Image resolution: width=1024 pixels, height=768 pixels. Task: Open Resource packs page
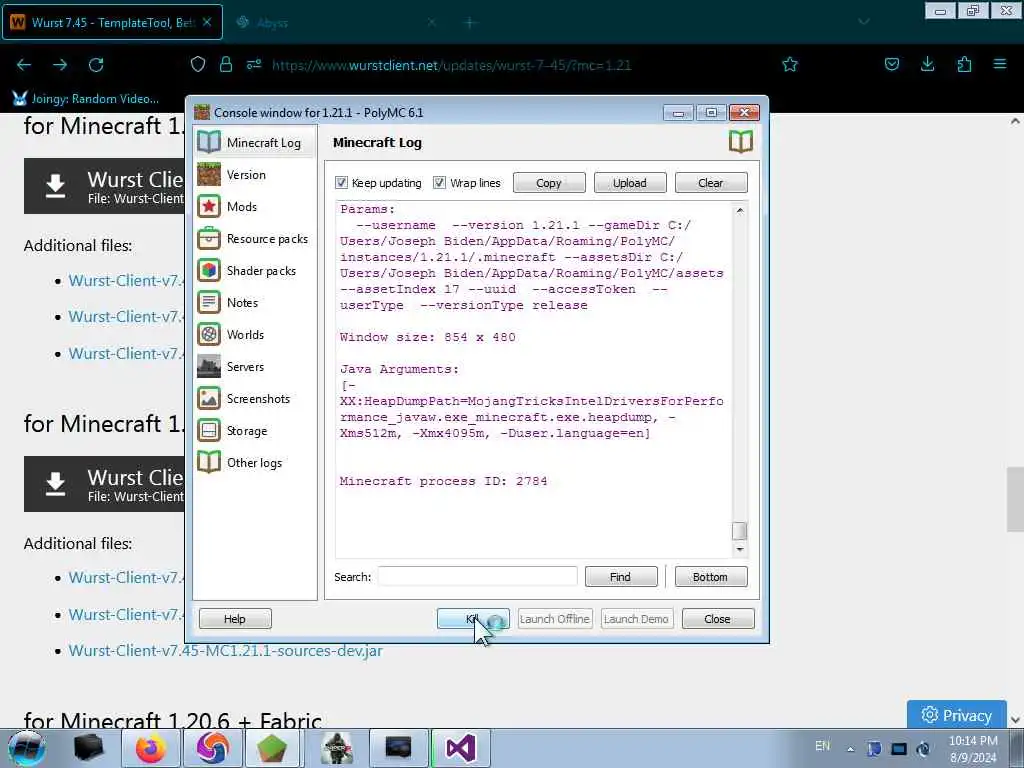(255, 238)
